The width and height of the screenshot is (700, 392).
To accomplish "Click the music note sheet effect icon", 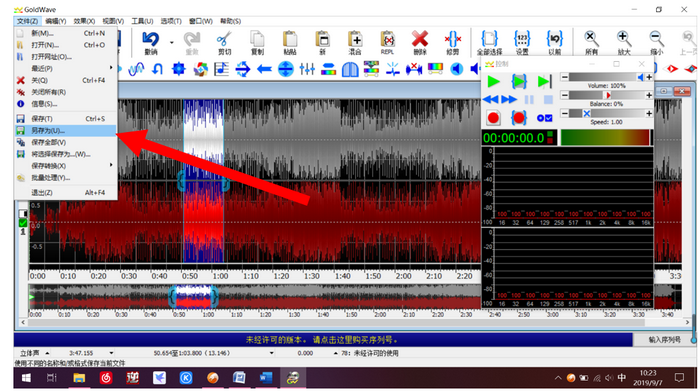I will tap(221, 69).
